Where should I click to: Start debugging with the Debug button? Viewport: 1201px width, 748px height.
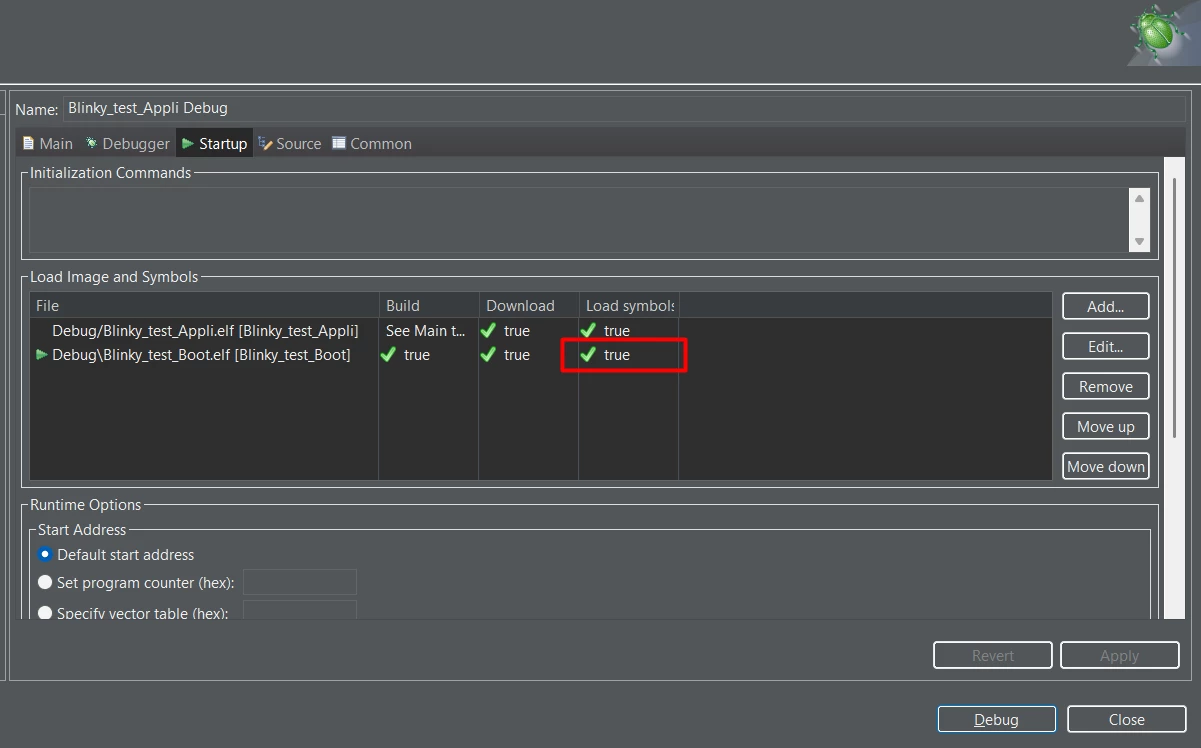point(996,719)
